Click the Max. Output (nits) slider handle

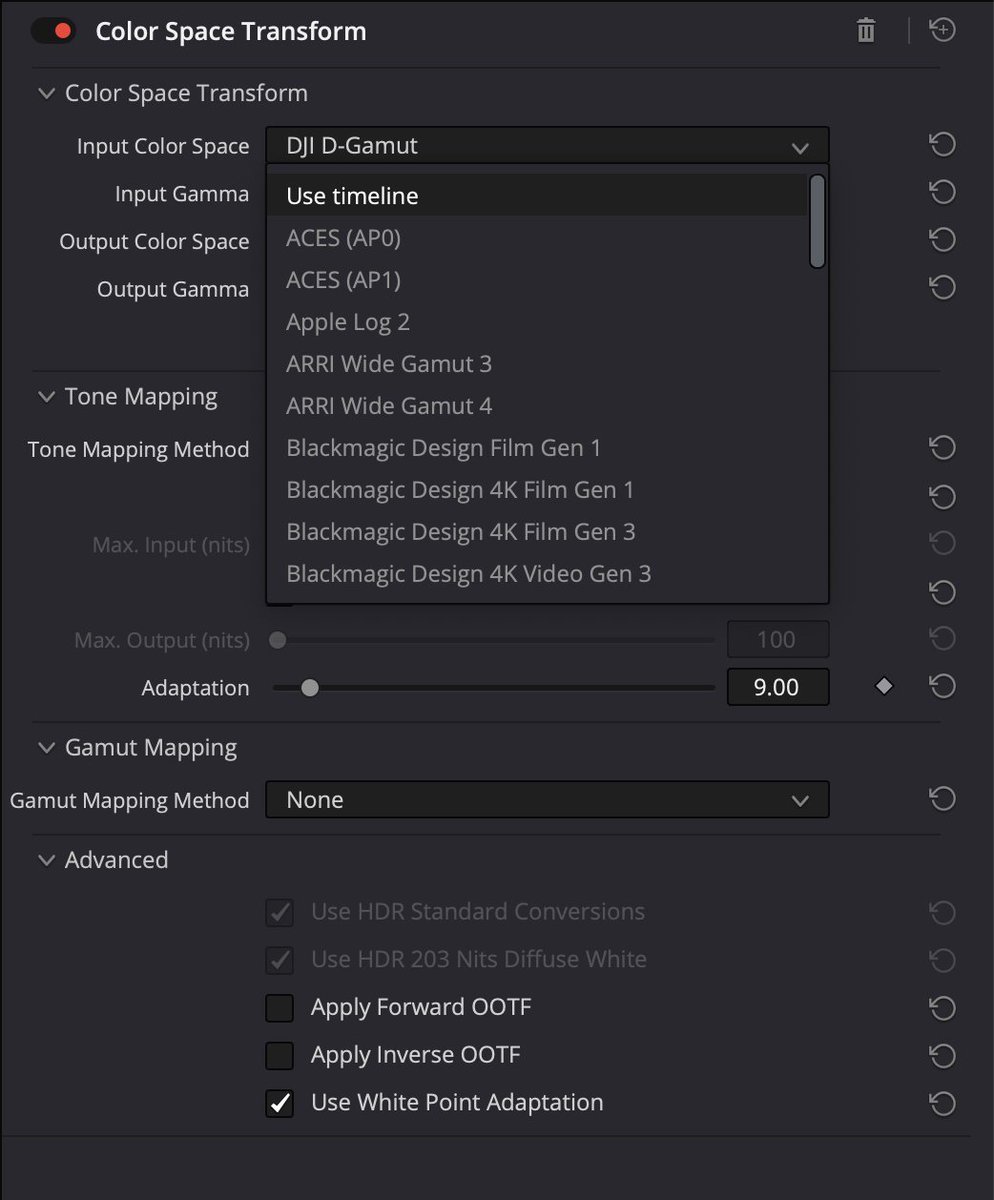point(278,640)
